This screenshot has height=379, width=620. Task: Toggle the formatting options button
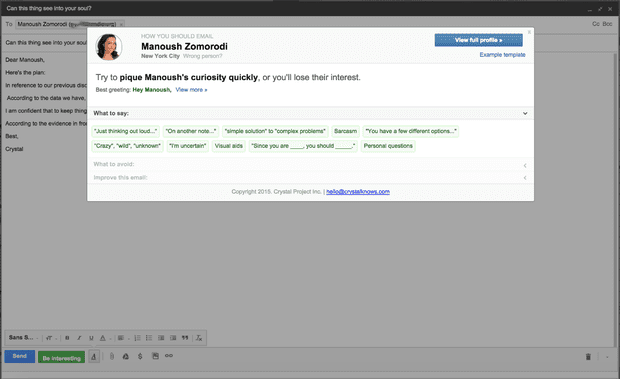tap(94, 356)
